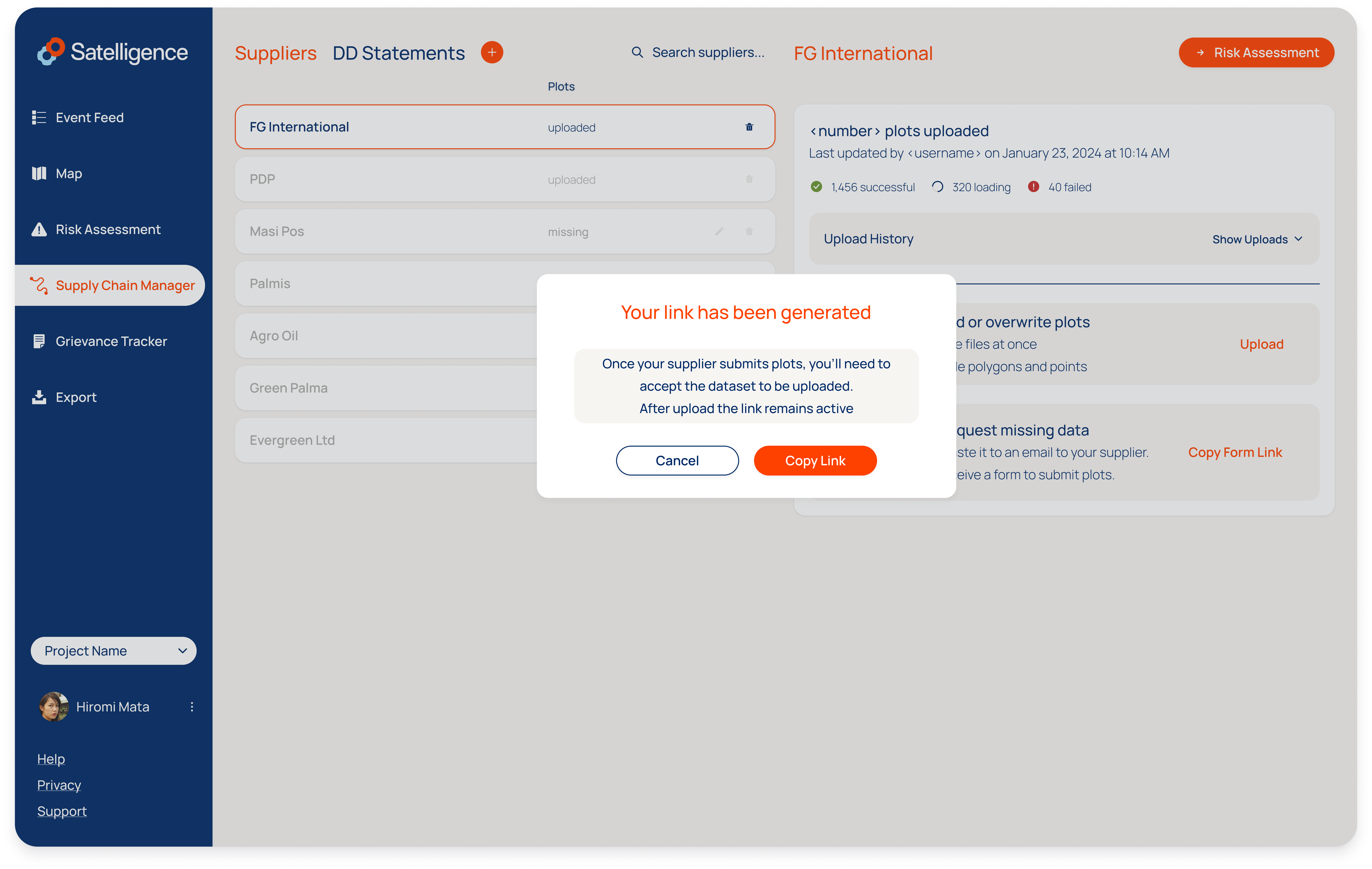Delete FG International with trash icon
This screenshot has width=1372, height=869.
click(749, 127)
